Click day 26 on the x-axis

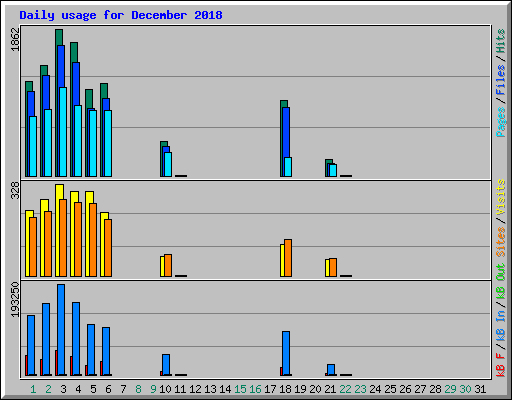pyautogui.click(x=405, y=389)
